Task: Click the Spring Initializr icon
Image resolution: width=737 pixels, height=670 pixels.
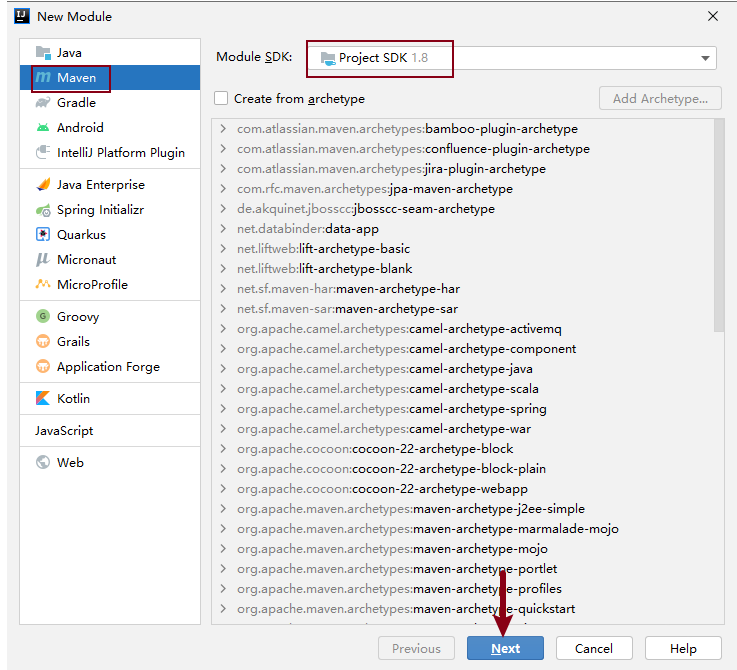Action: [x=43, y=210]
